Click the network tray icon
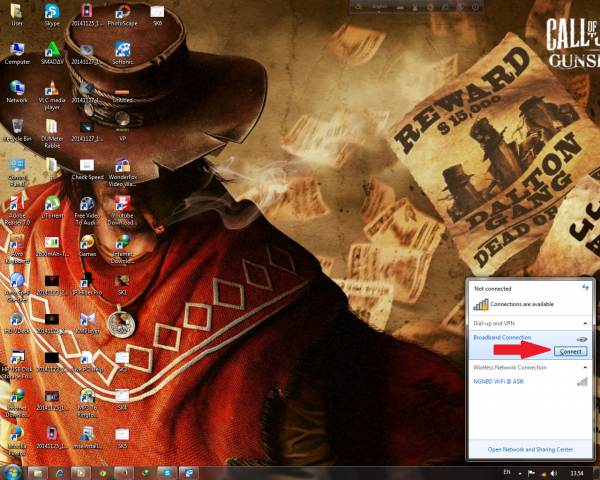The image size is (600, 480). (x=543, y=474)
